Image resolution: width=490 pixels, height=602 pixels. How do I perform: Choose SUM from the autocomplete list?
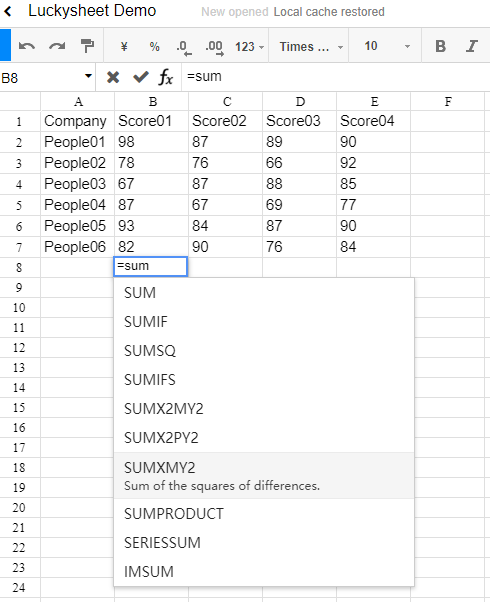[x=264, y=293]
